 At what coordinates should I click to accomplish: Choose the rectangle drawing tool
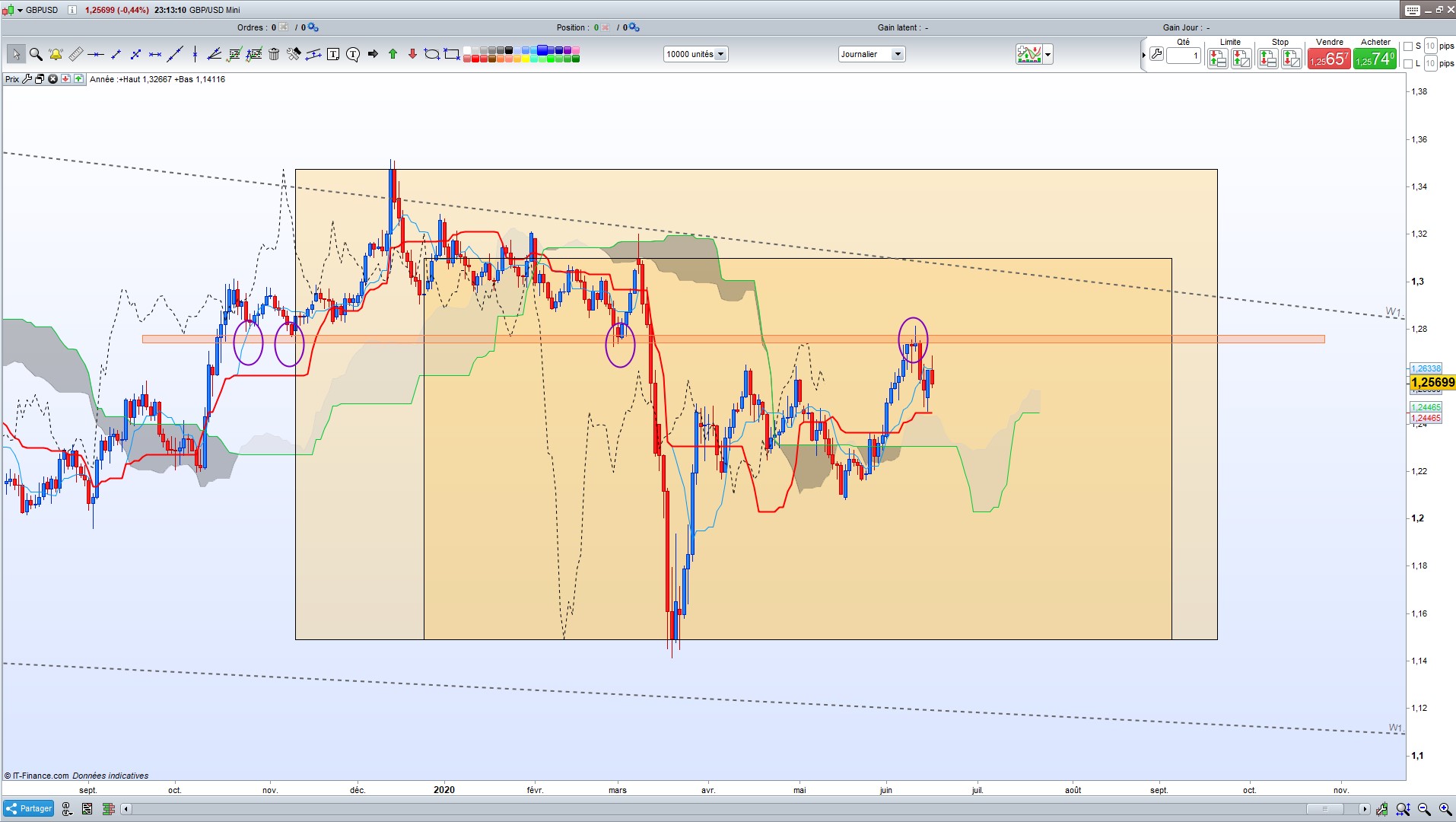click(452, 54)
